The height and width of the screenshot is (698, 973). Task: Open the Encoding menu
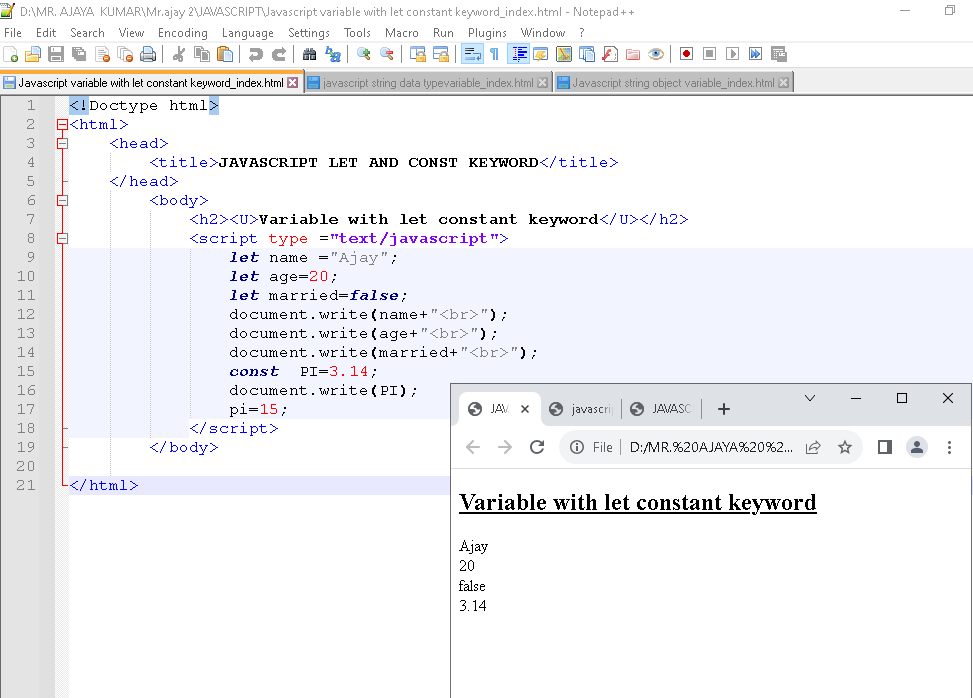click(182, 32)
